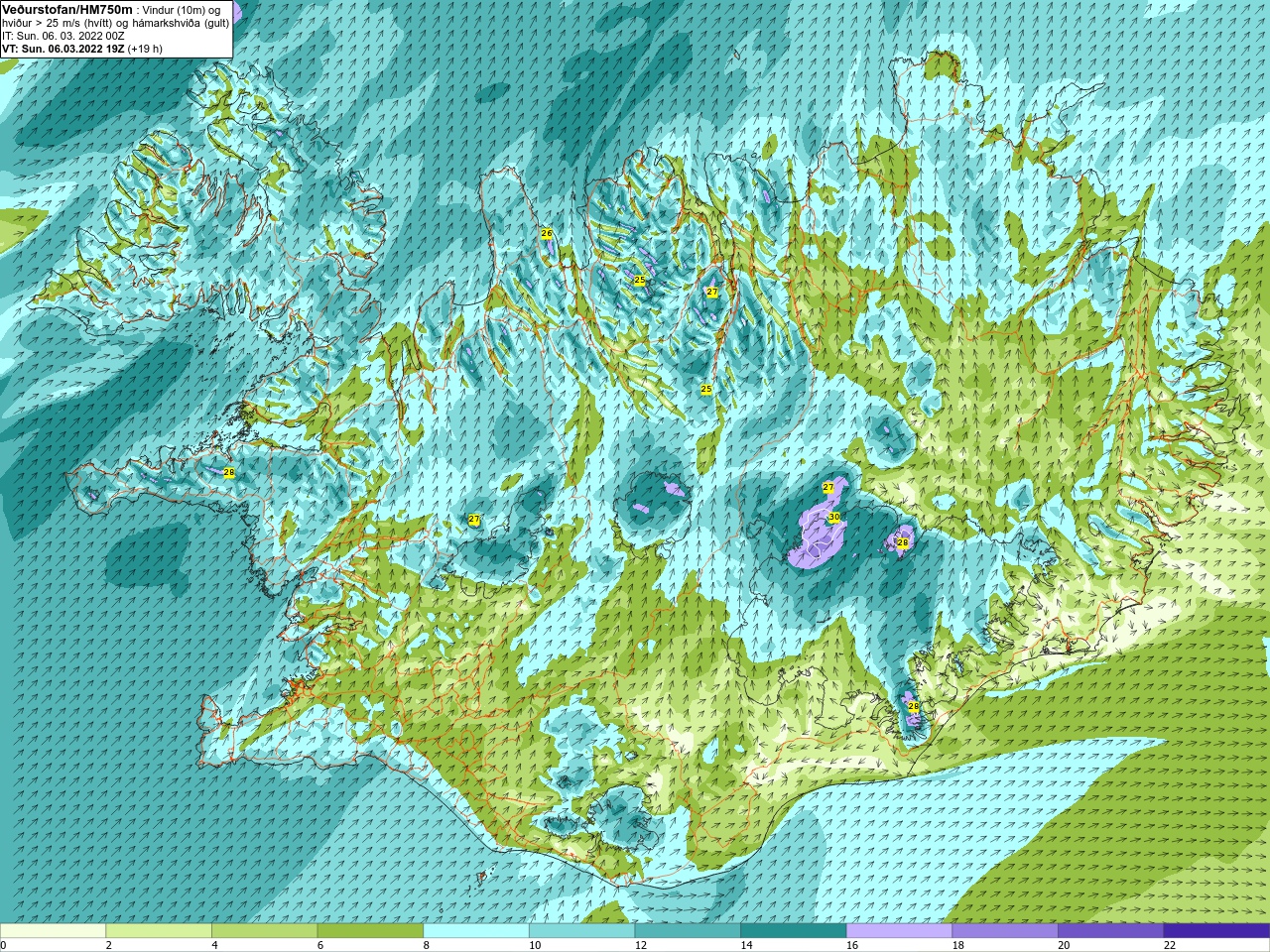Click legend tick label 20
This screenshot has width=1270, height=952.
[1065, 945]
